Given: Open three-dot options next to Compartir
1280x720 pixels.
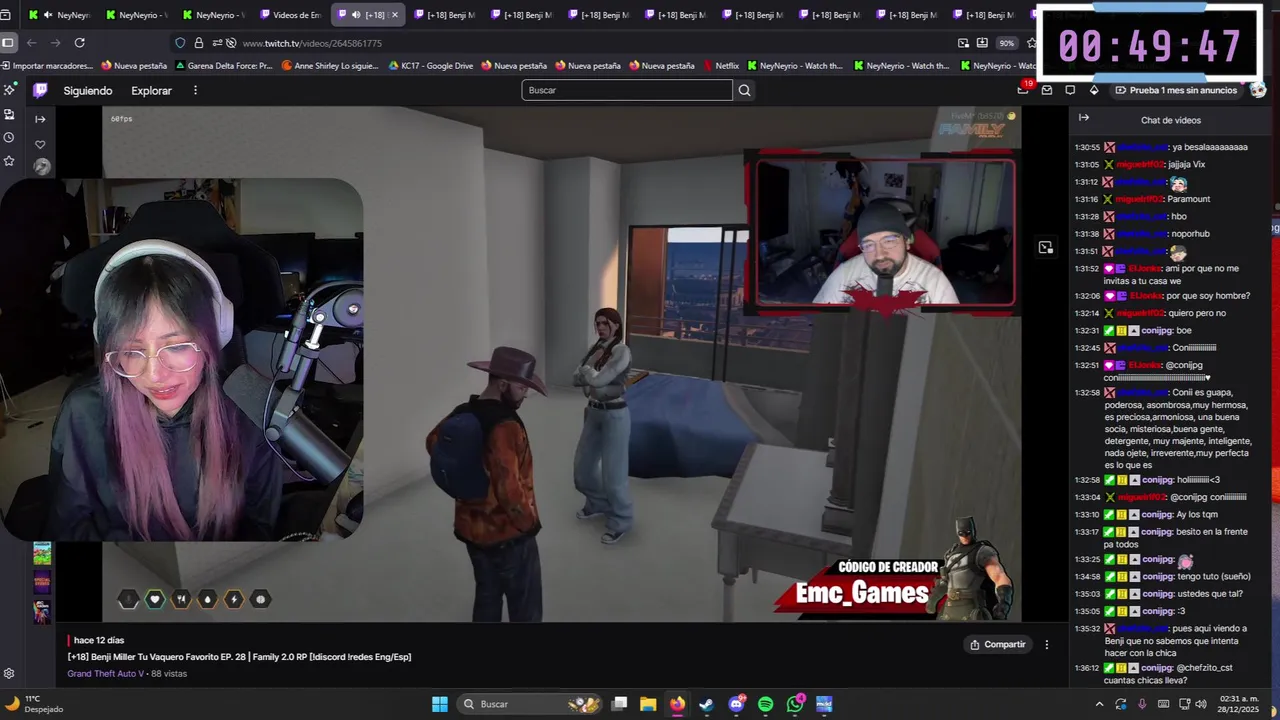Looking at the screenshot, I should click(x=1047, y=645).
